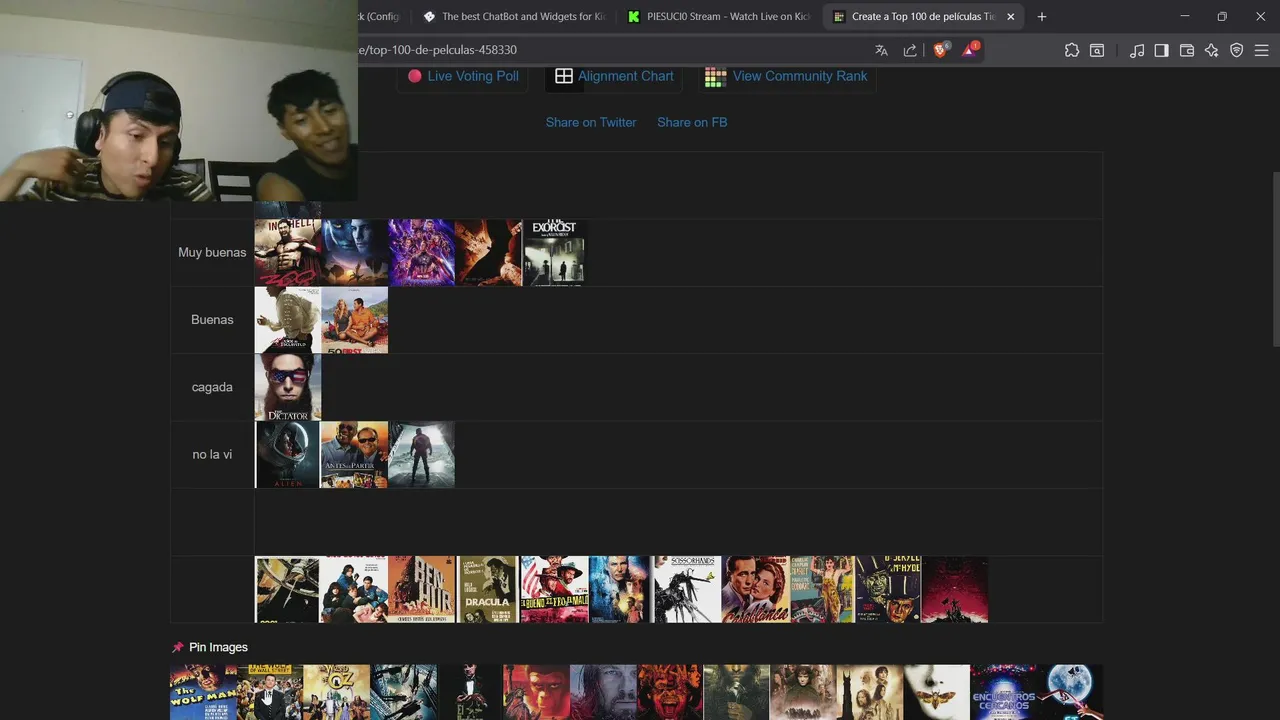
Task: Select the Scissorhands poster in unranked row
Action: click(686, 590)
